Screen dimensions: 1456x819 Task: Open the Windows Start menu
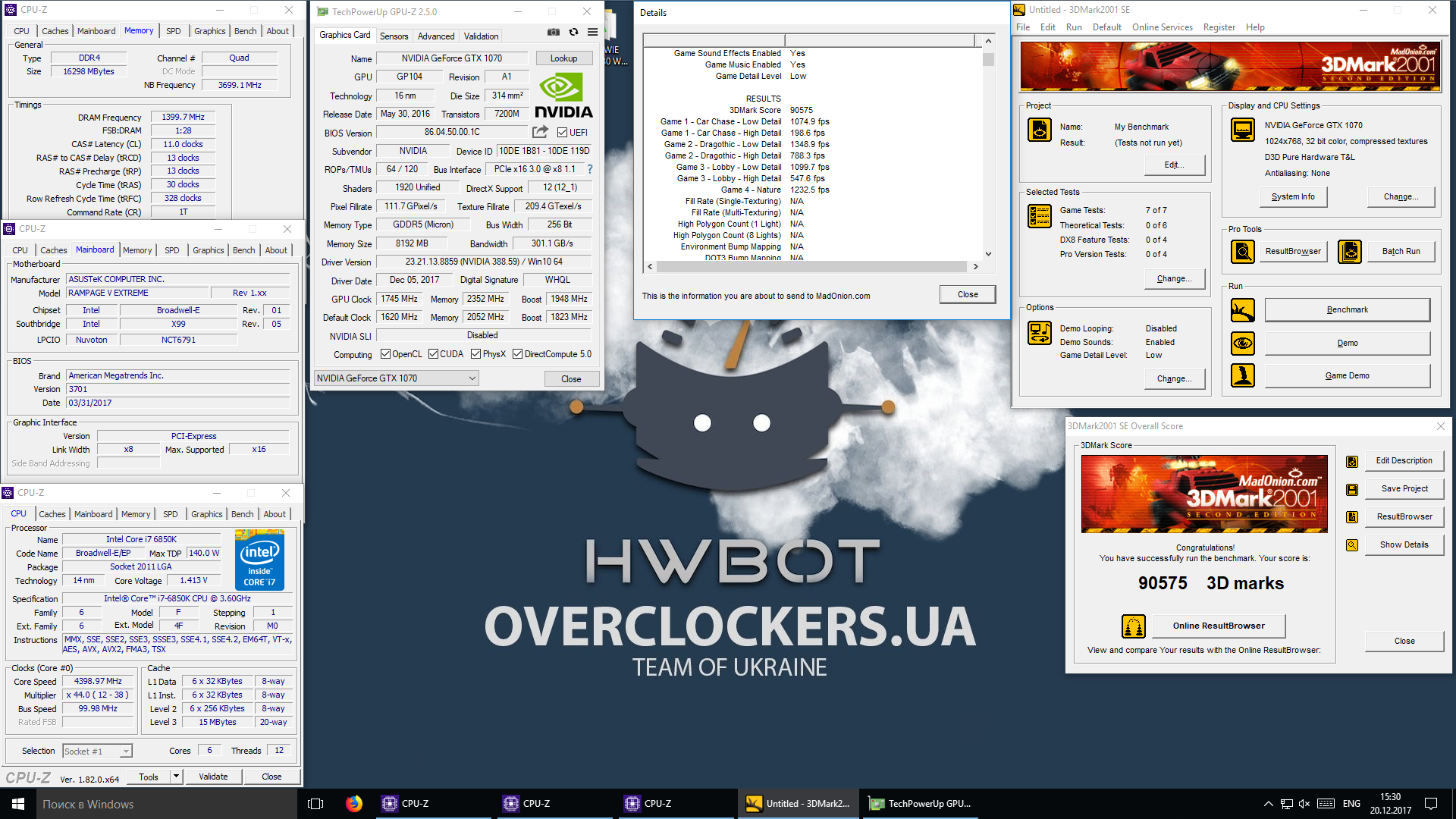coord(18,804)
